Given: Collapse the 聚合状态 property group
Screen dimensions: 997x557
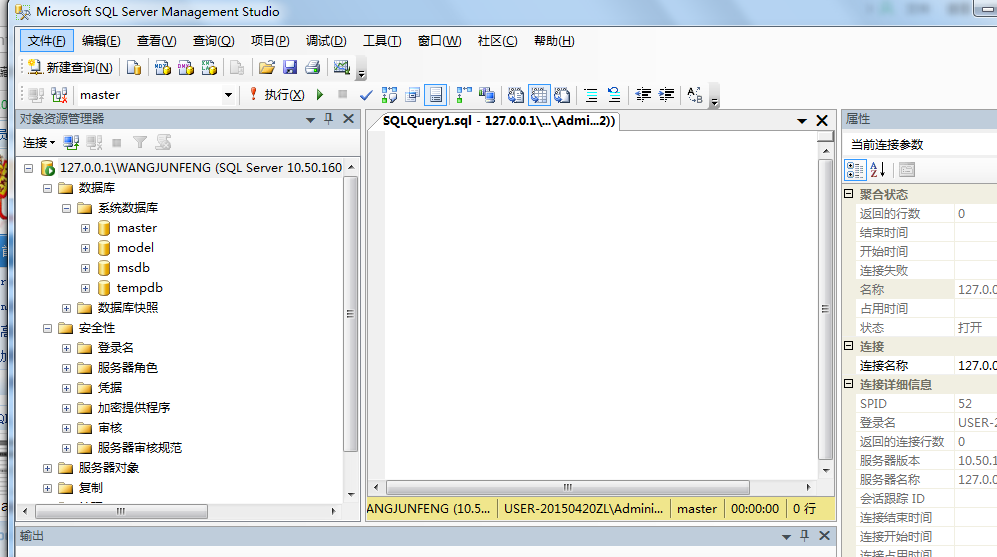Looking at the screenshot, I should tap(848, 194).
